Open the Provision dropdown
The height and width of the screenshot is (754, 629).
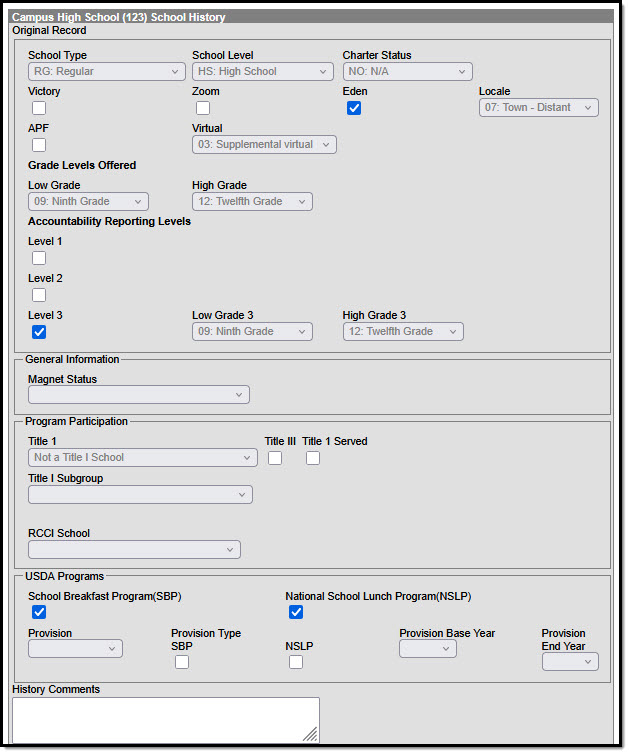(x=75, y=649)
